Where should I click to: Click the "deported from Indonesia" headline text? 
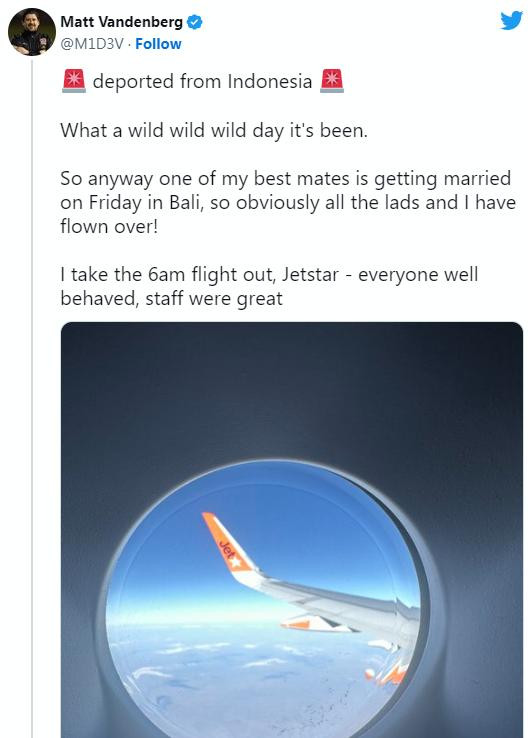pyautogui.click(x=202, y=81)
